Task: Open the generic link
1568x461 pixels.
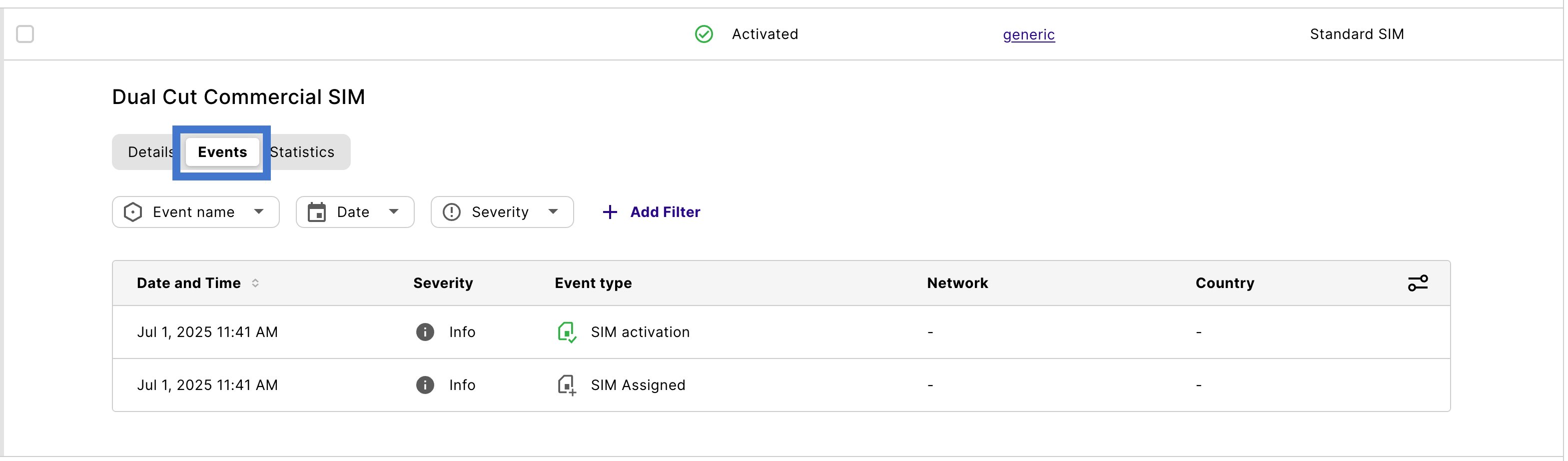Action: [1028, 34]
